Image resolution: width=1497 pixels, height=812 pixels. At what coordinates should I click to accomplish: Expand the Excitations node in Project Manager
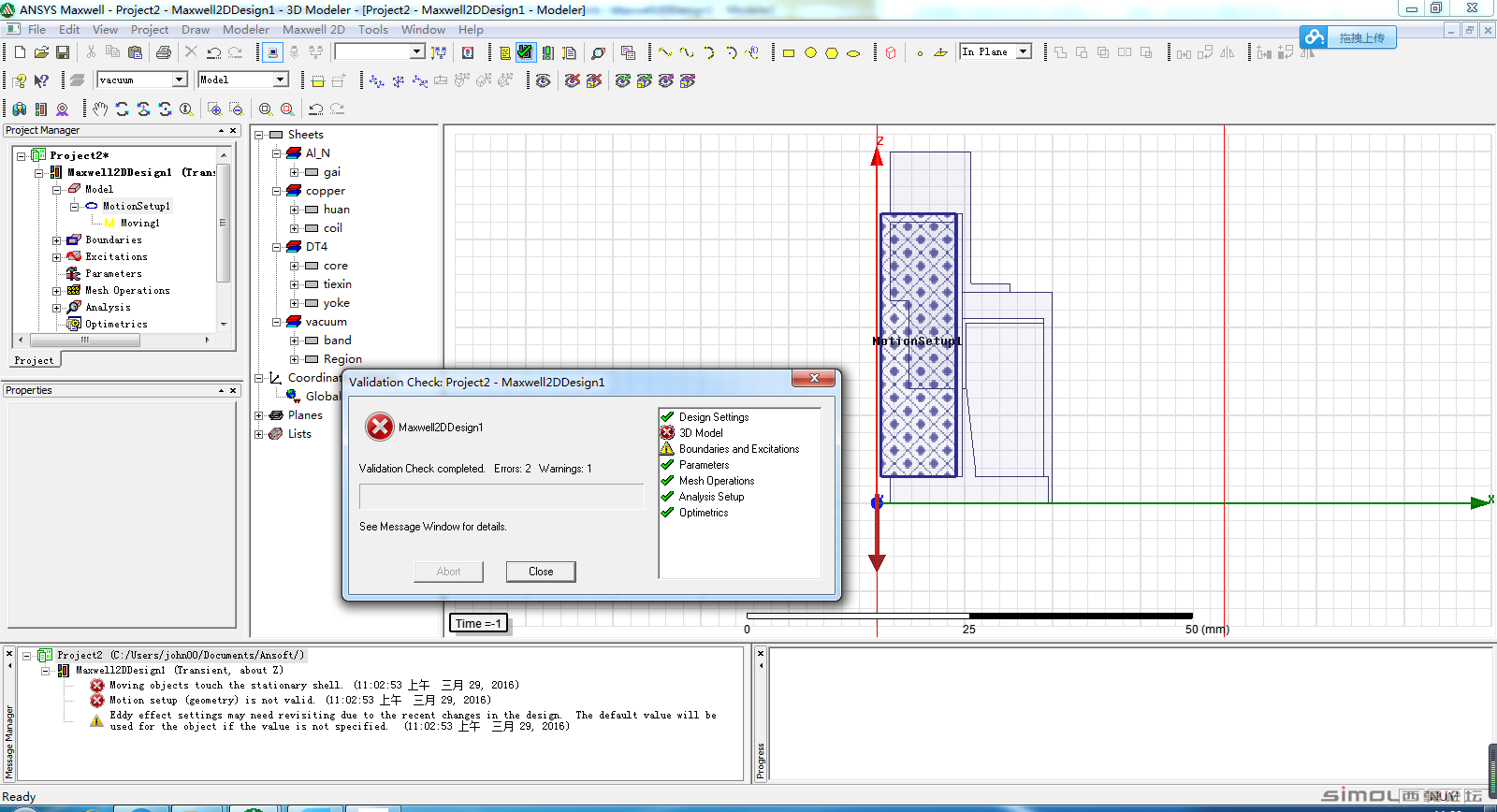pyautogui.click(x=56, y=257)
